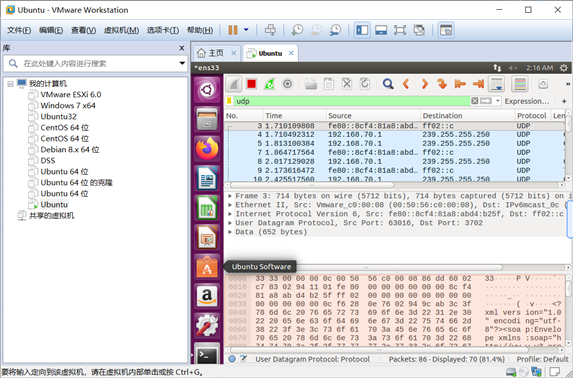
Task: Go to specified packet icon
Action: 442,84
